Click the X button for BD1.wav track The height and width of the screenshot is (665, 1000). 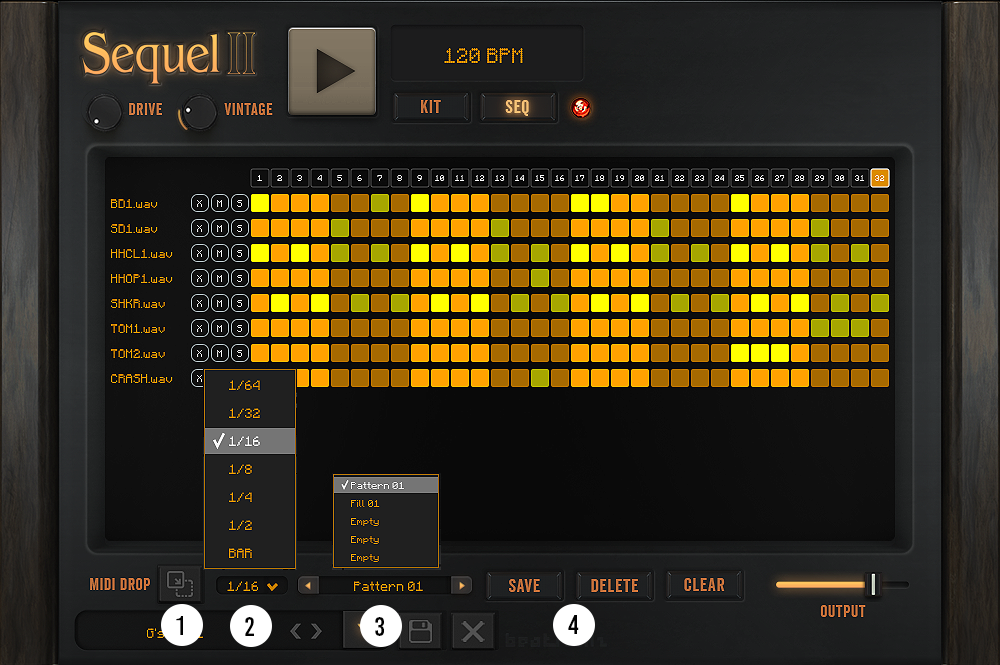199,203
